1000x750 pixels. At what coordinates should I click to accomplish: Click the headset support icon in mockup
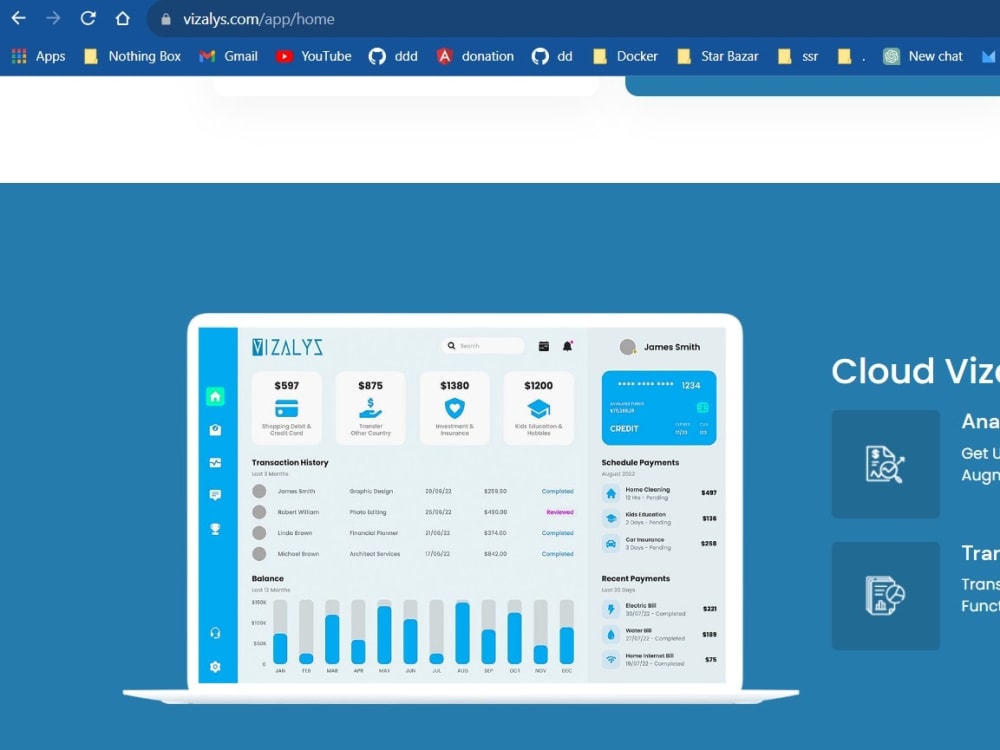pos(216,633)
